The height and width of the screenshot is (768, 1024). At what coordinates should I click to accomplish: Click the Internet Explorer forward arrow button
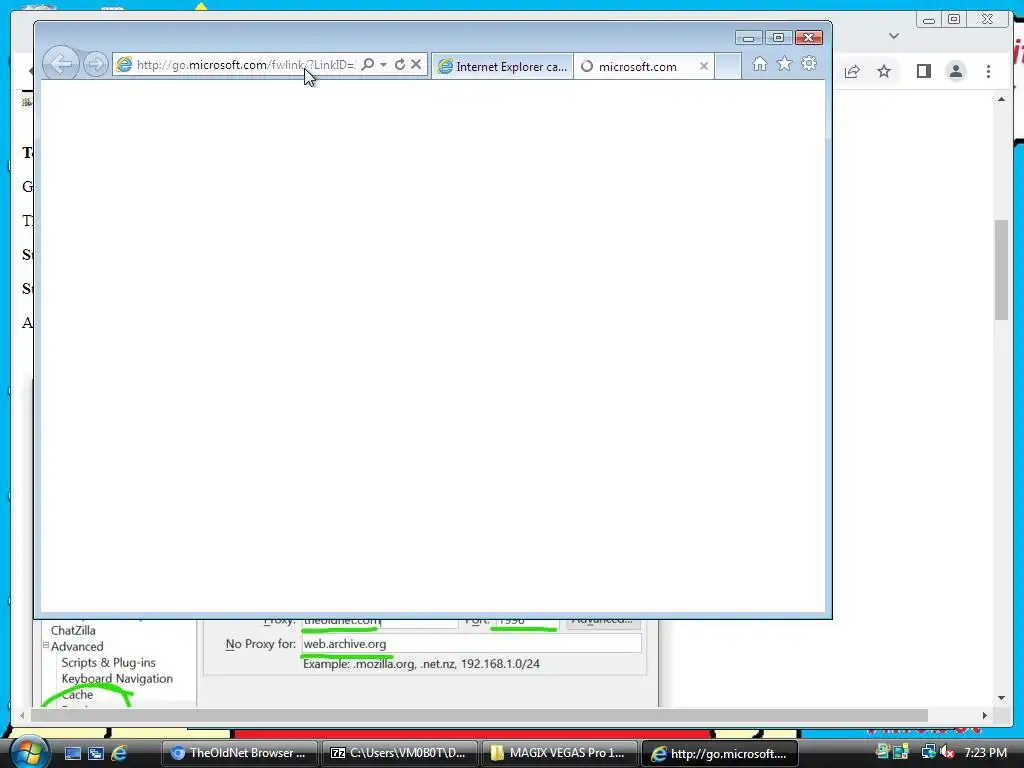(x=95, y=65)
